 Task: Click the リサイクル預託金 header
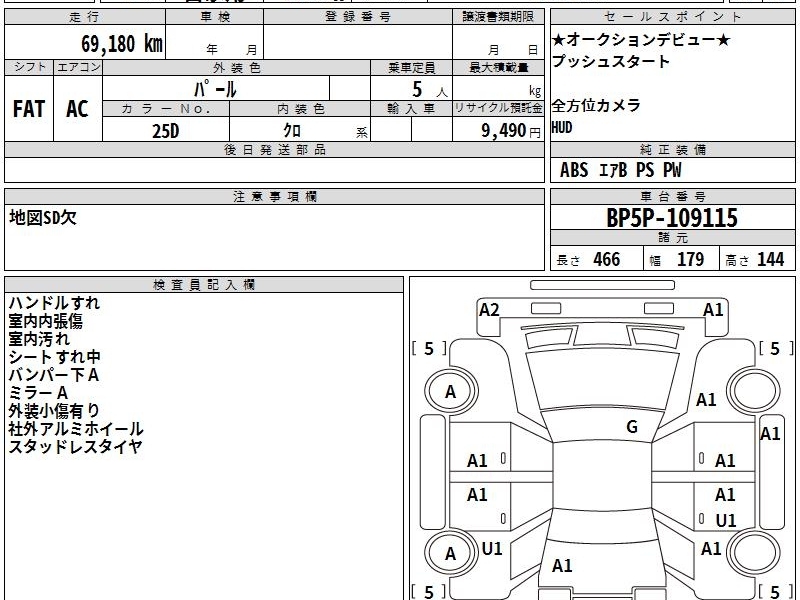[x=498, y=108]
